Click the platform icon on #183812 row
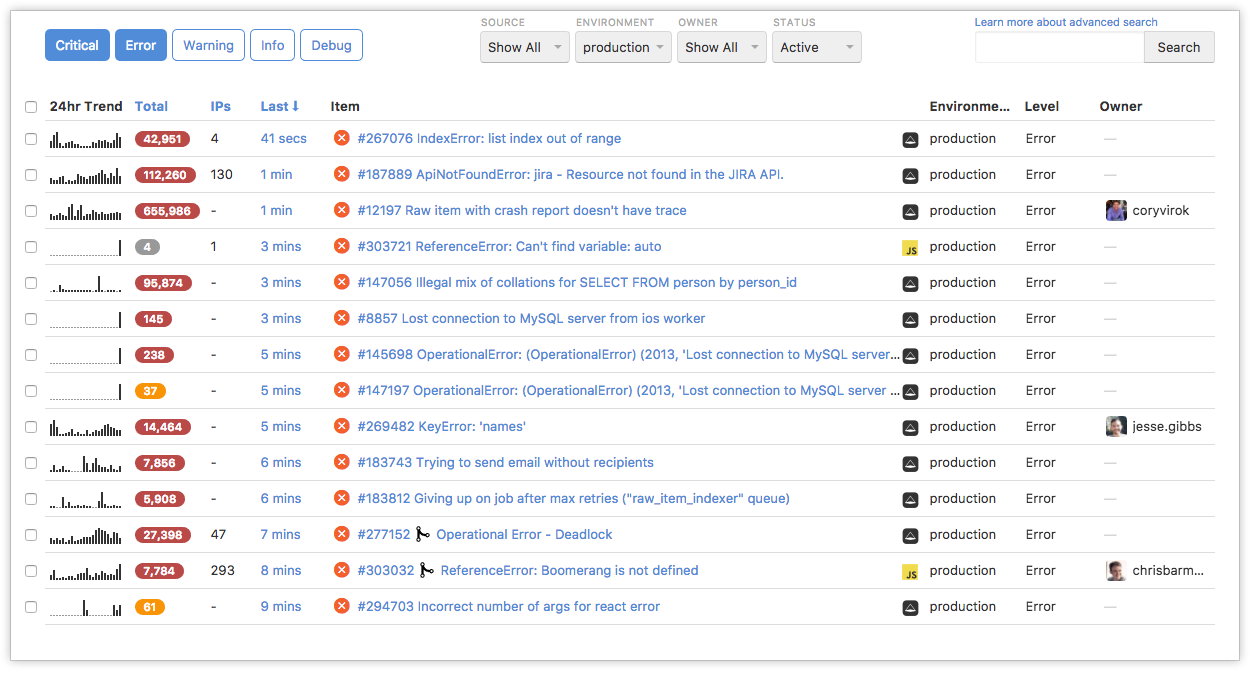 click(x=910, y=500)
